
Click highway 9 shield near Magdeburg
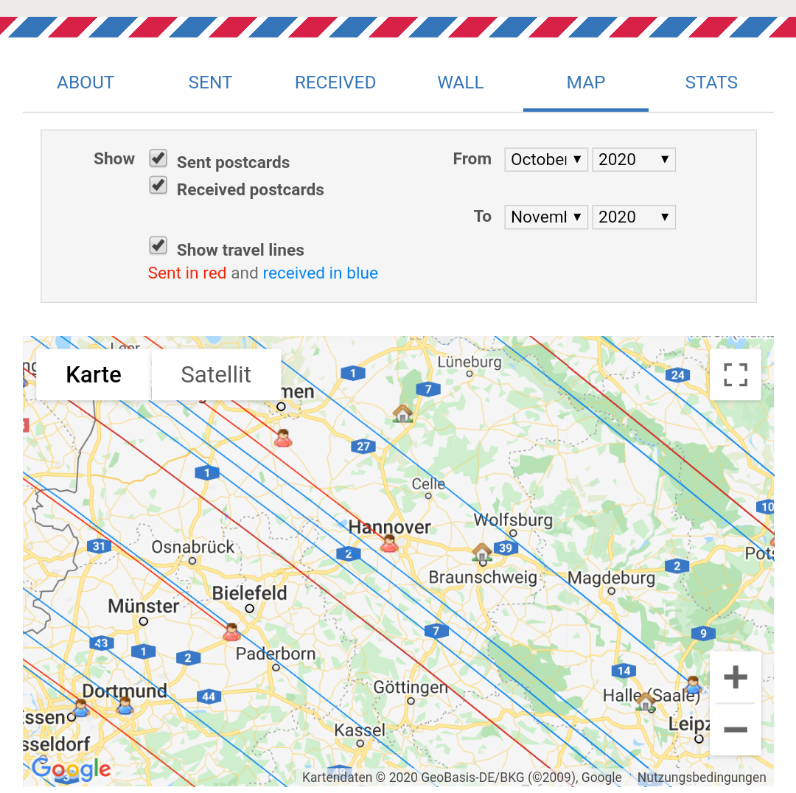(703, 633)
